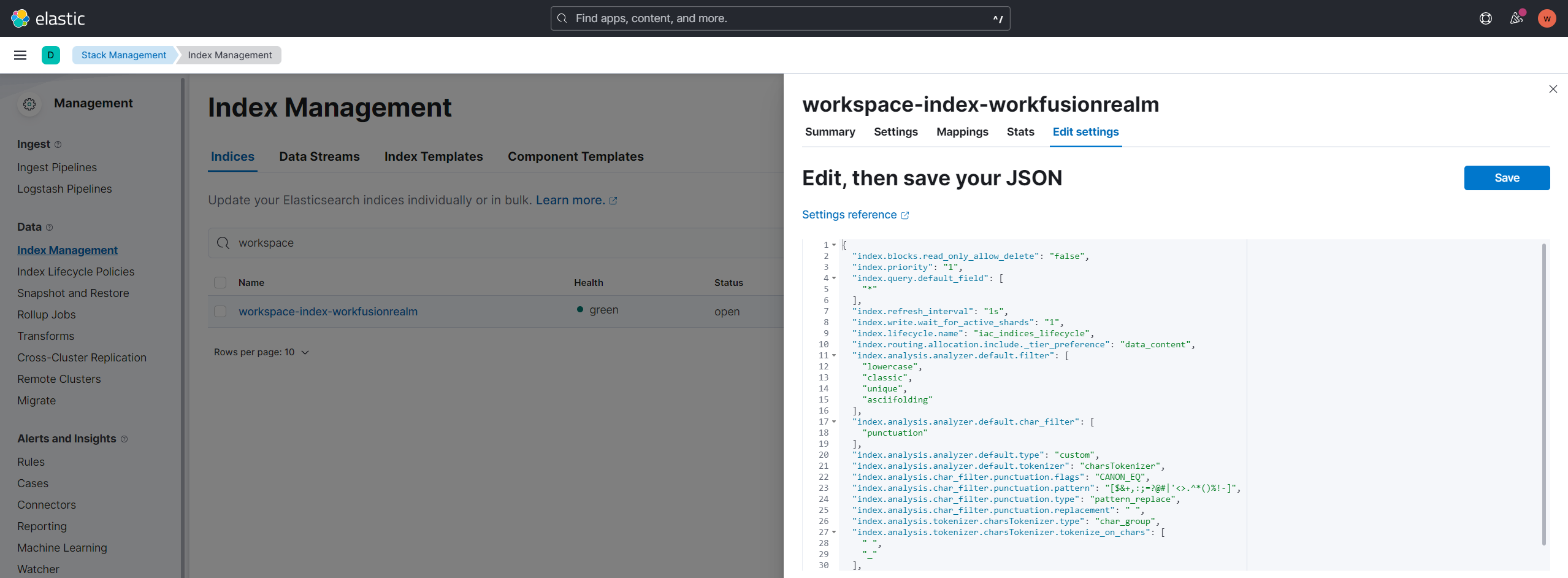Click the Stack Management breadcrumb
1568x578 pixels.
tap(124, 55)
